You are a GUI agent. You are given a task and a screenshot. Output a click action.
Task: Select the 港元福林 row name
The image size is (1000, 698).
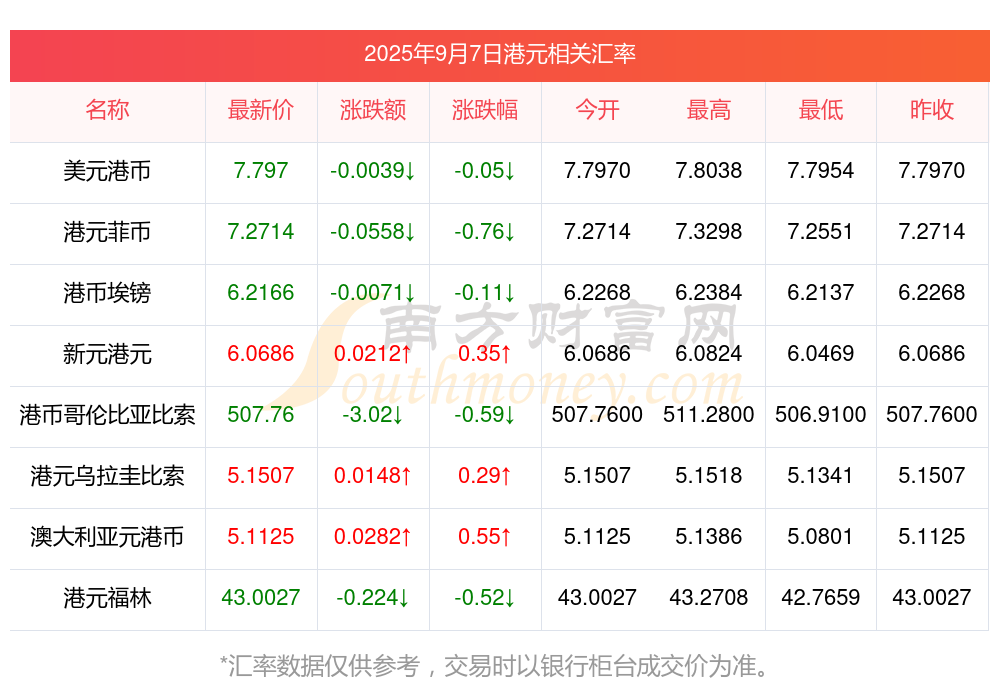(x=107, y=598)
